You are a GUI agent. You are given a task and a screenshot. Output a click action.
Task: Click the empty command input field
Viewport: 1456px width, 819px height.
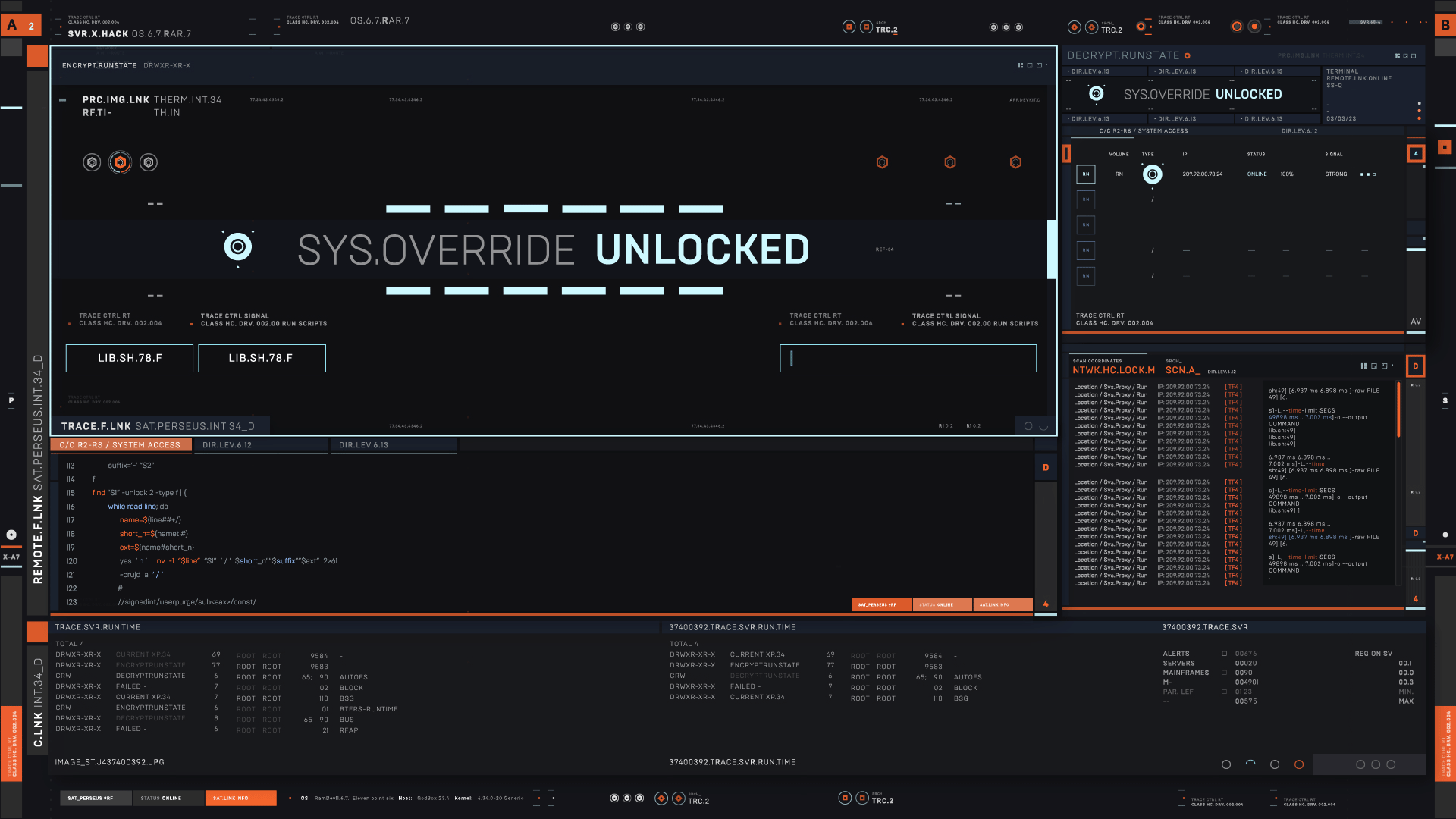908,359
